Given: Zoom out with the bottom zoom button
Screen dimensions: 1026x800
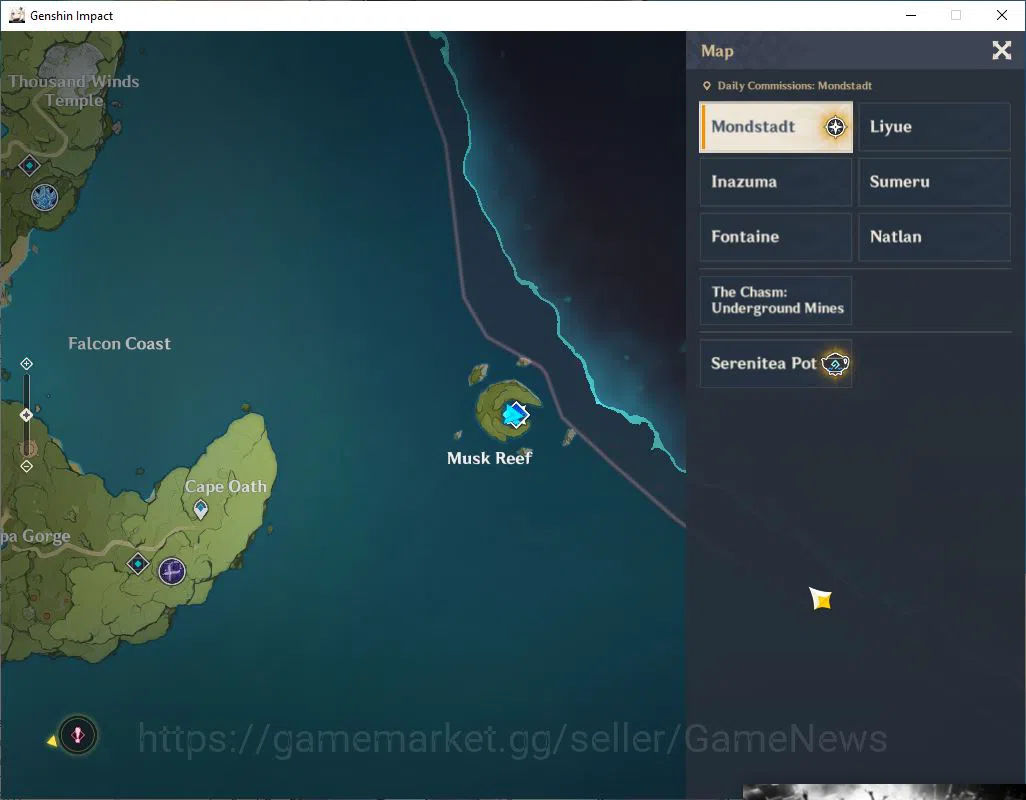Looking at the screenshot, I should pyautogui.click(x=26, y=466).
